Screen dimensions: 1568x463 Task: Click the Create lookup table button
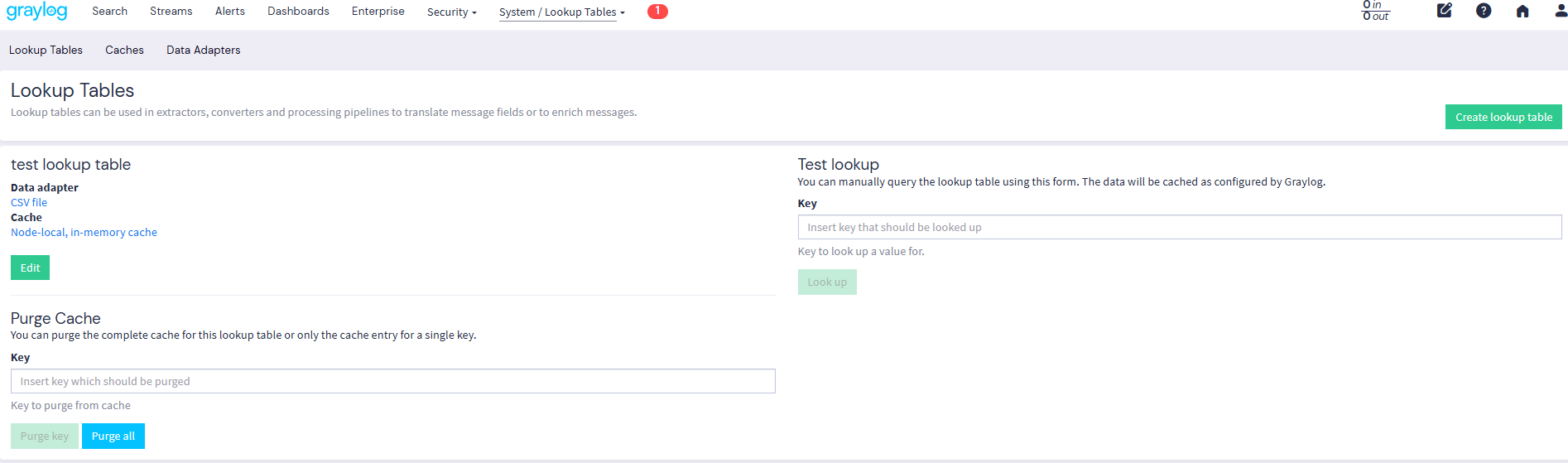[x=1503, y=117]
